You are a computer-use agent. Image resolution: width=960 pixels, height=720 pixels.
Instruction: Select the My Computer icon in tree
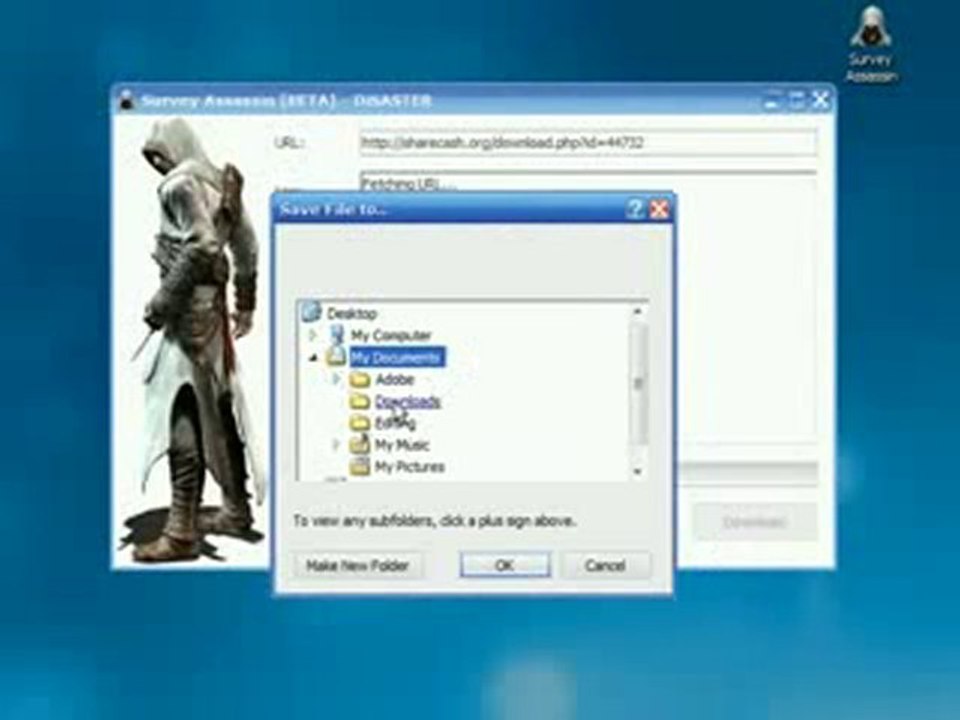[x=337, y=334]
